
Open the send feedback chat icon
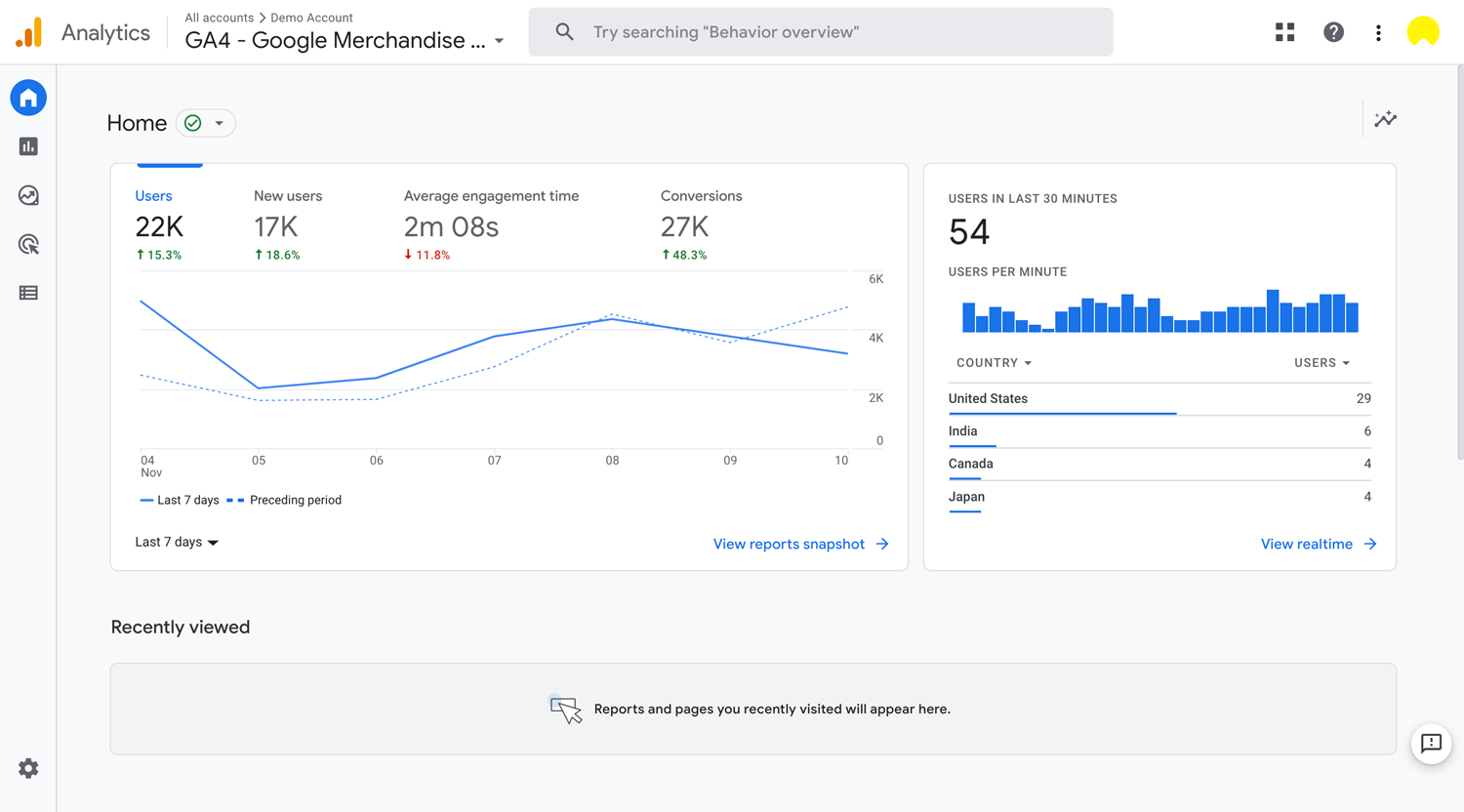[1431, 744]
